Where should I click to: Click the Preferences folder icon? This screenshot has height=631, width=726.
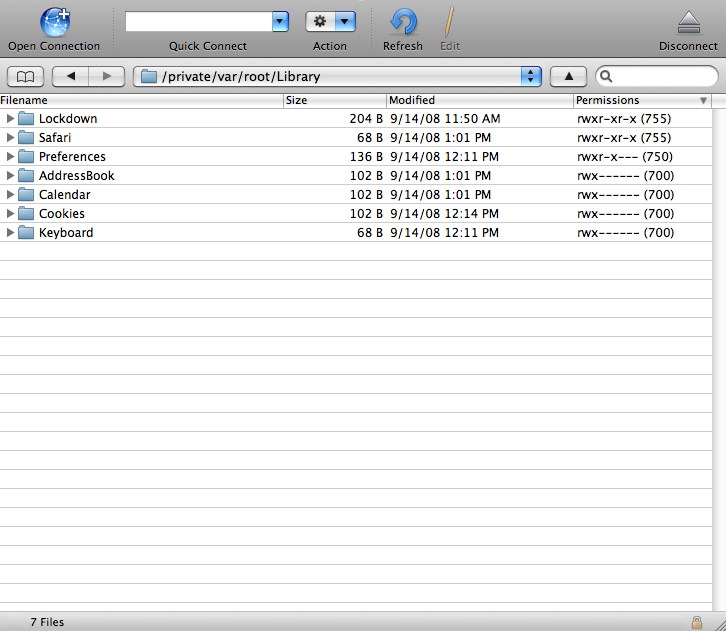click(26, 156)
